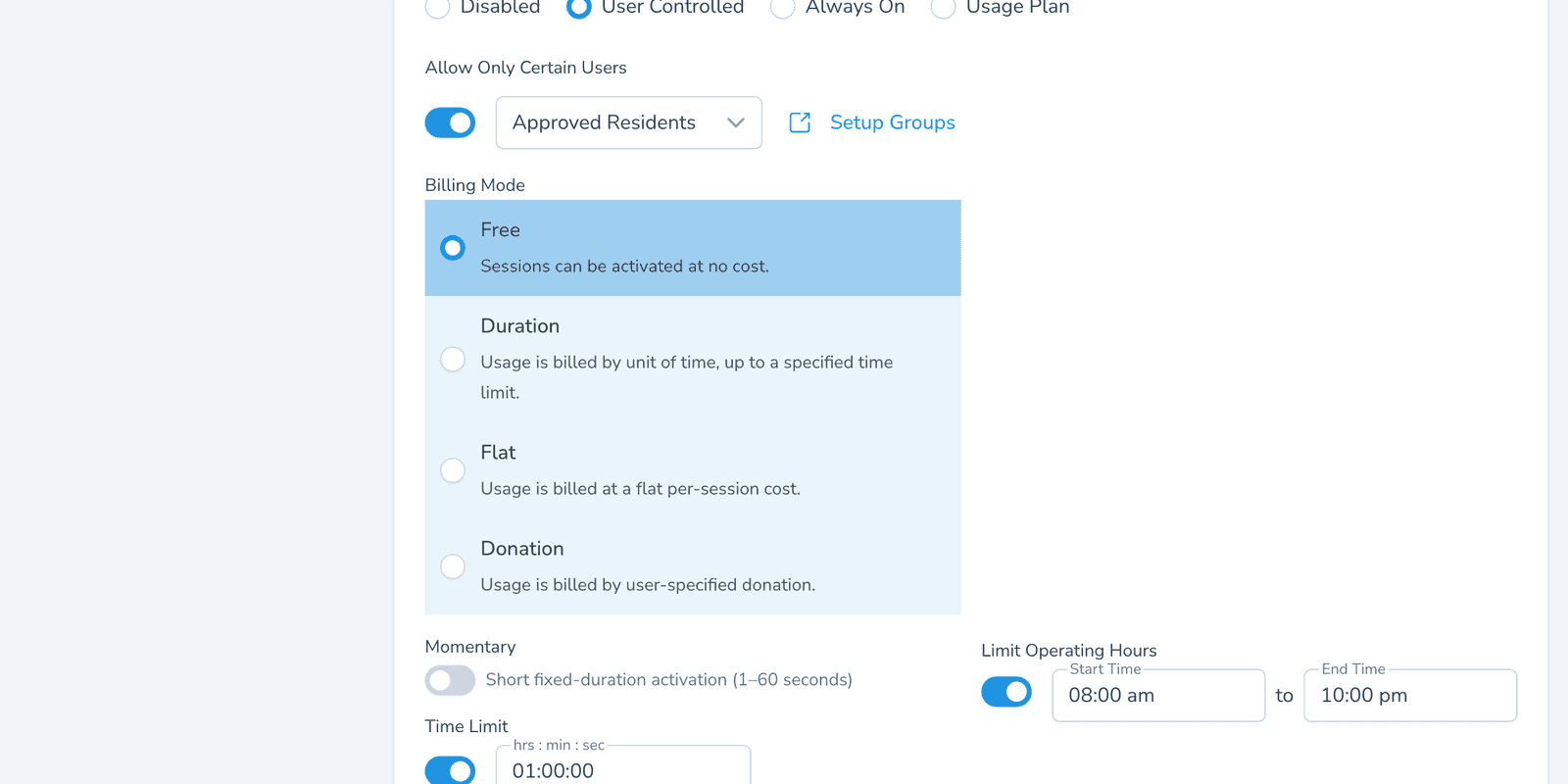Select the Disabled mode radio button
This screenshot has width=1568, height=784.
(x=438, y=7)
